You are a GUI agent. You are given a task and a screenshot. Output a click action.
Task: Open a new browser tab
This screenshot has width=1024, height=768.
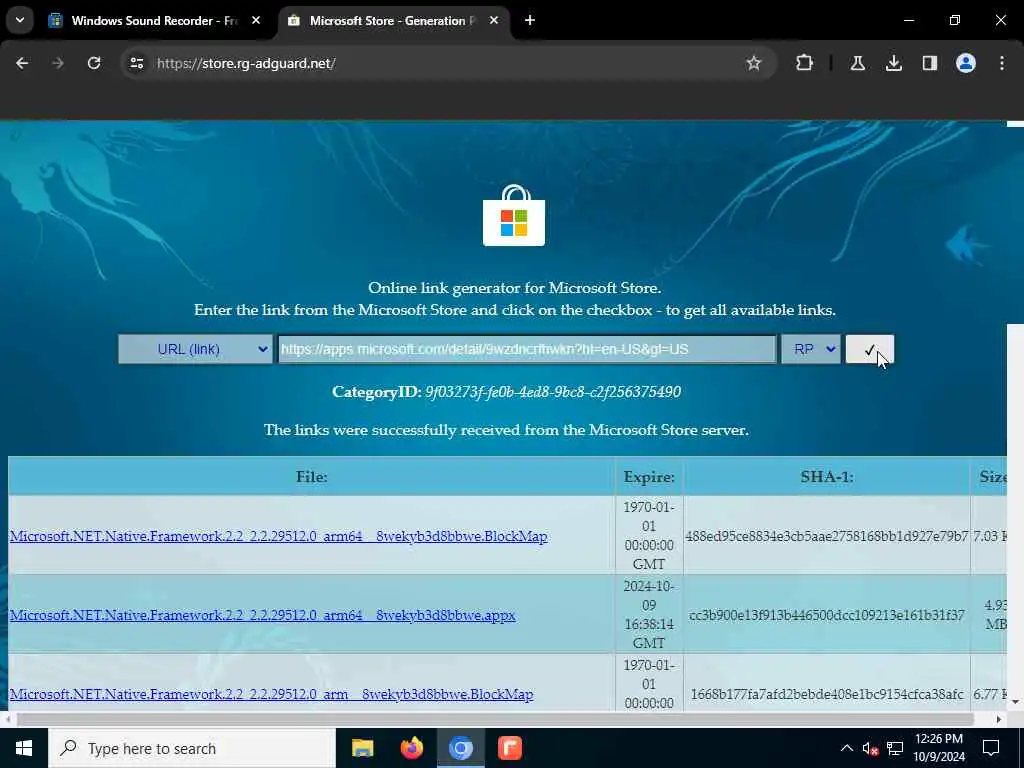pos(530,20)
